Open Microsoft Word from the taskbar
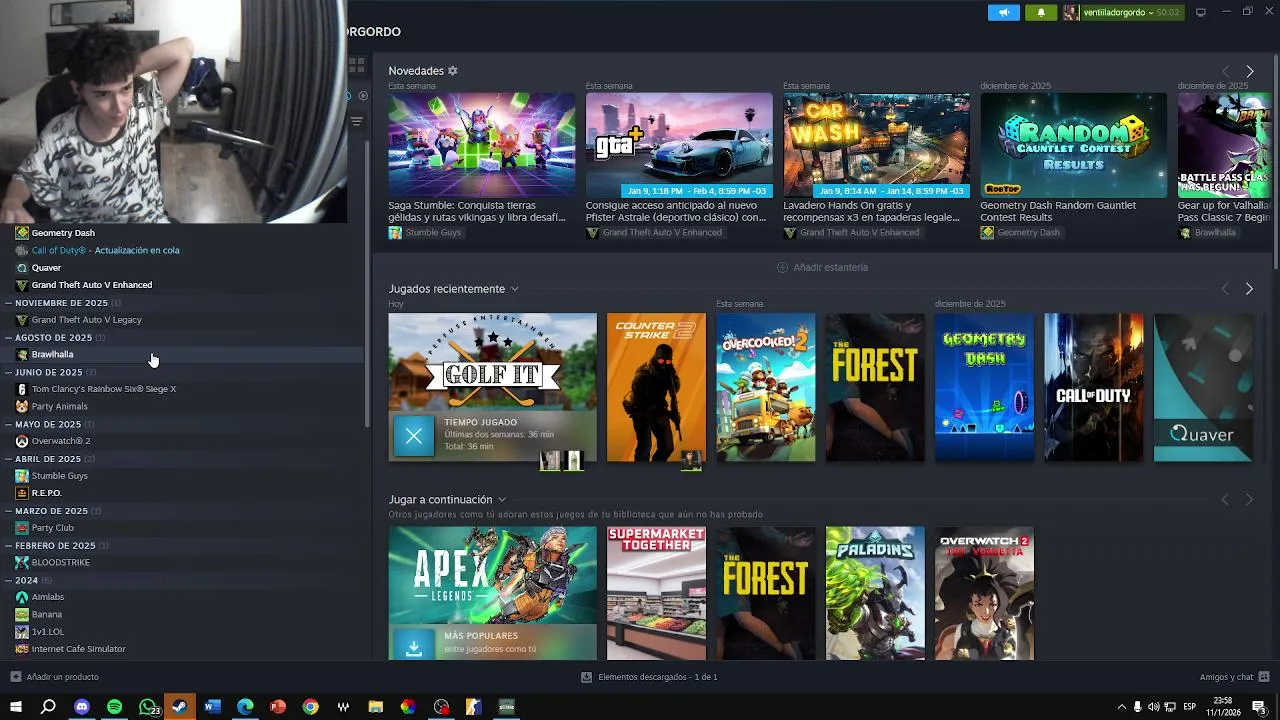The image size is (1280, 720). click(212, 707)
